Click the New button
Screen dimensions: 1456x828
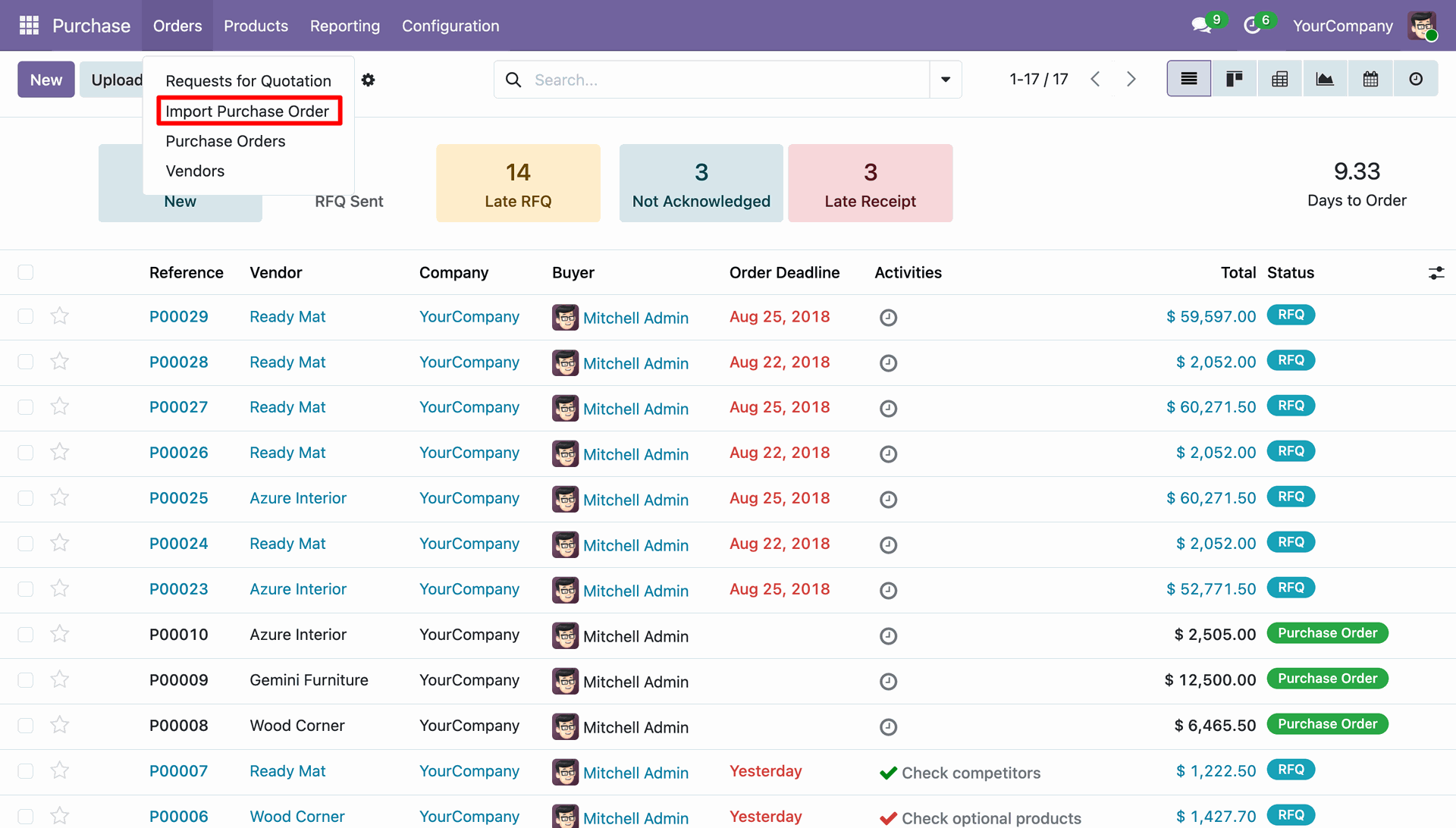click(46, 80)
